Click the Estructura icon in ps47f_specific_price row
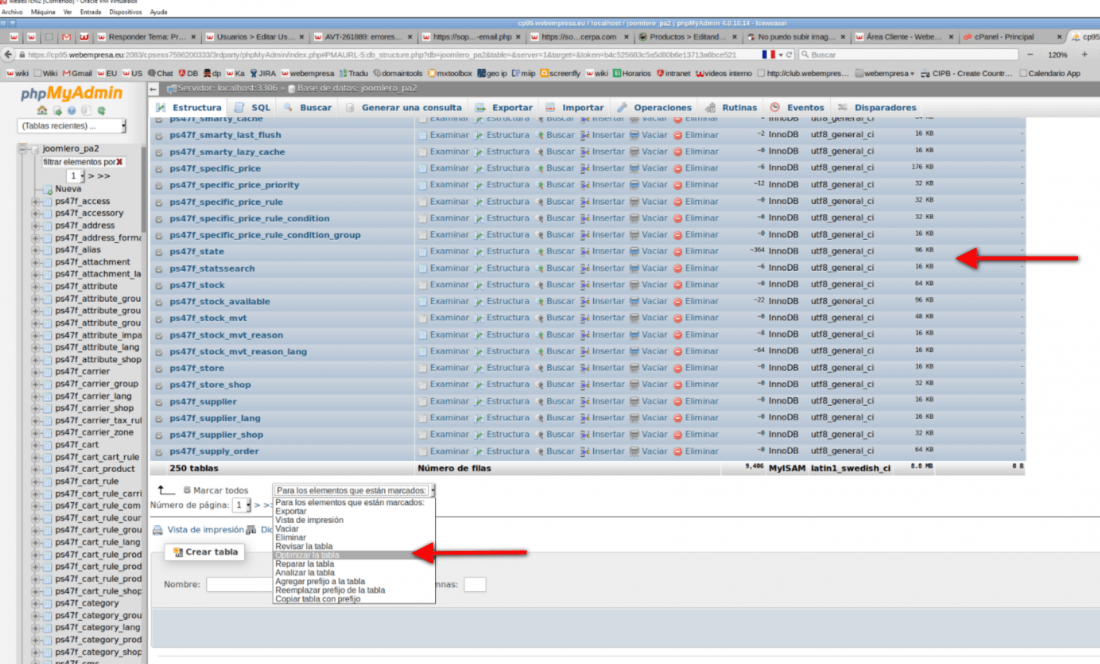 click(479, 169)
